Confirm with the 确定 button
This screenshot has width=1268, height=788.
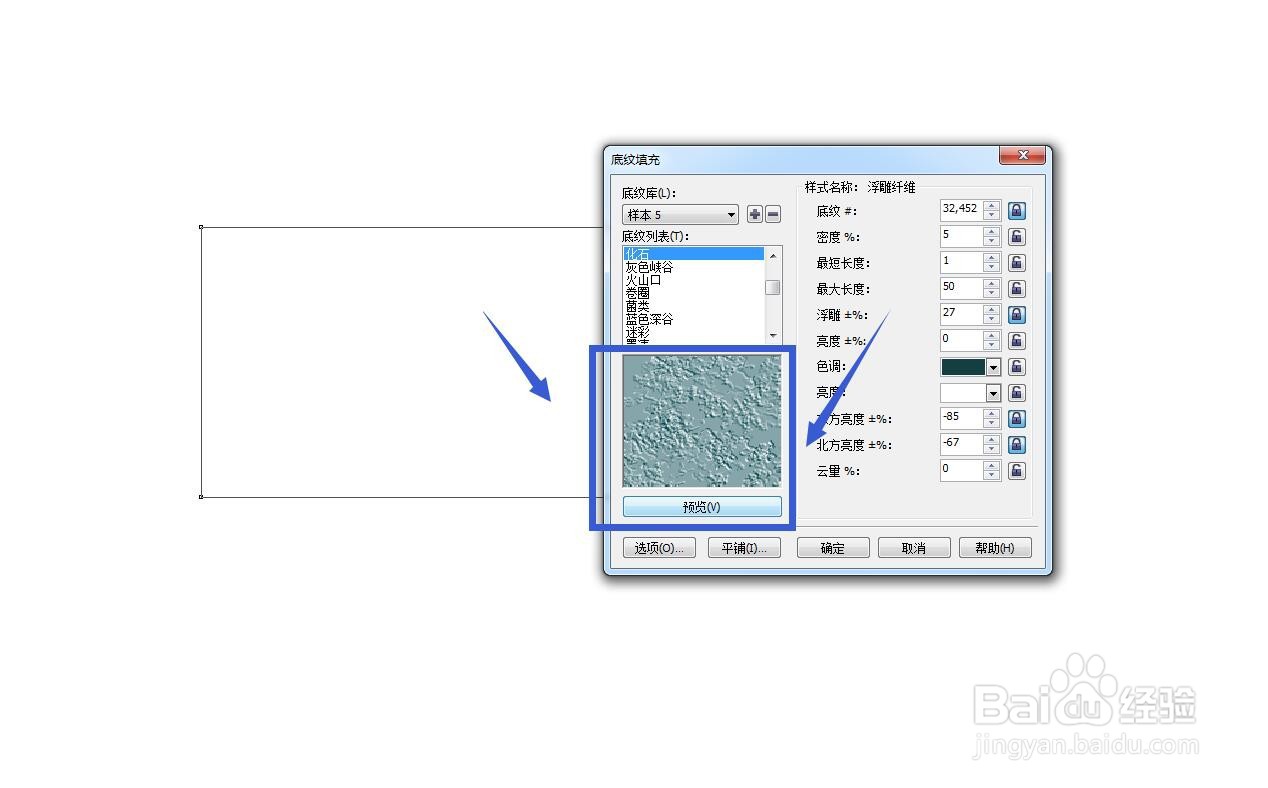coord(833,548)
